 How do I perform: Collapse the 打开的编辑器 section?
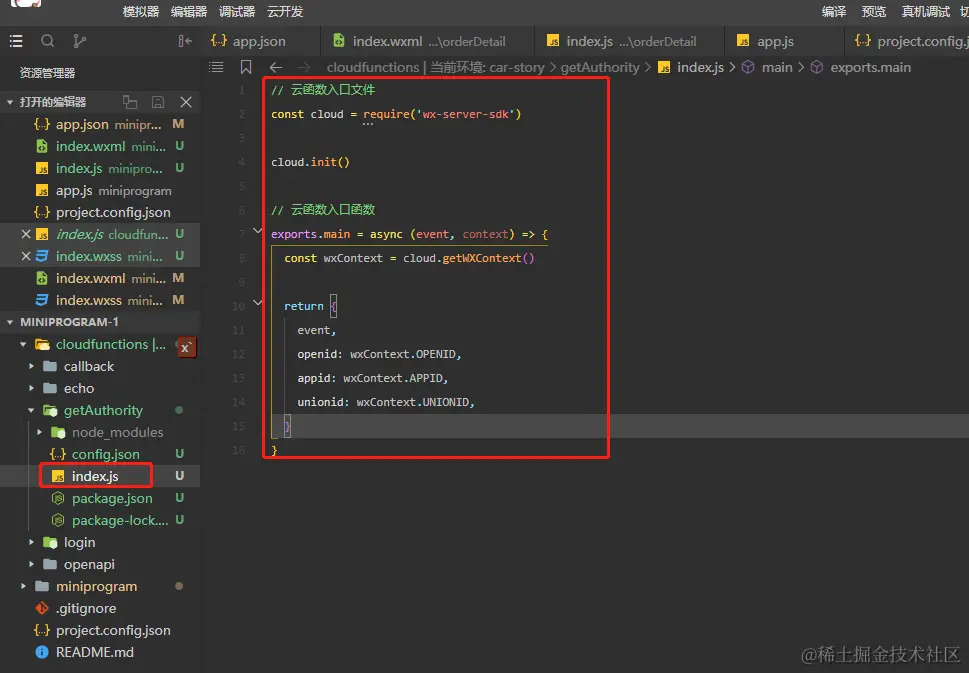[10, 102]
